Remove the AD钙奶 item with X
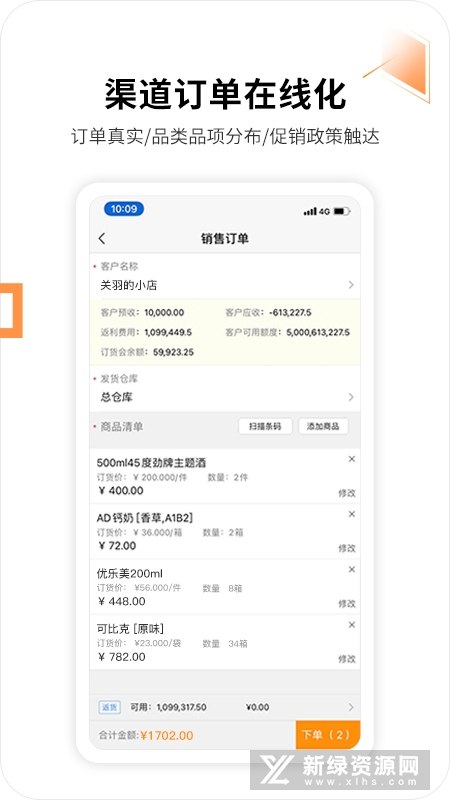 pyautogui.click(x=352, y=514)
